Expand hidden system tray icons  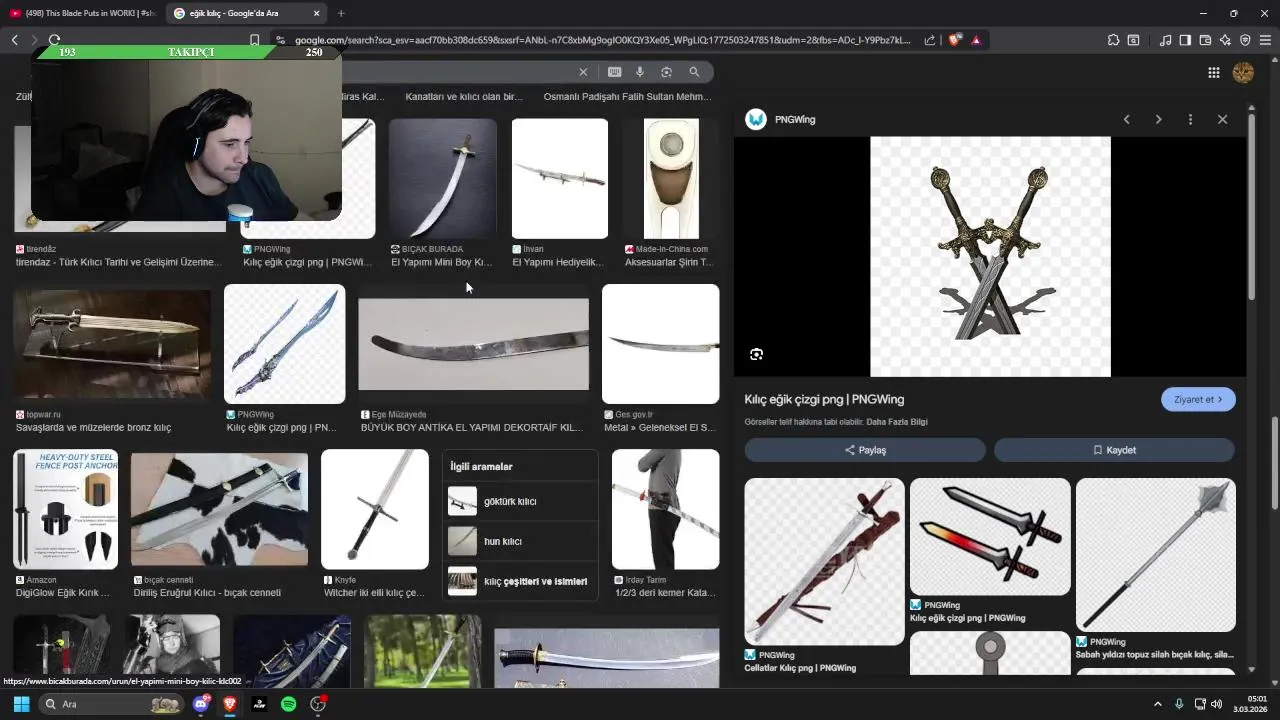click(x=1158, y=704)
